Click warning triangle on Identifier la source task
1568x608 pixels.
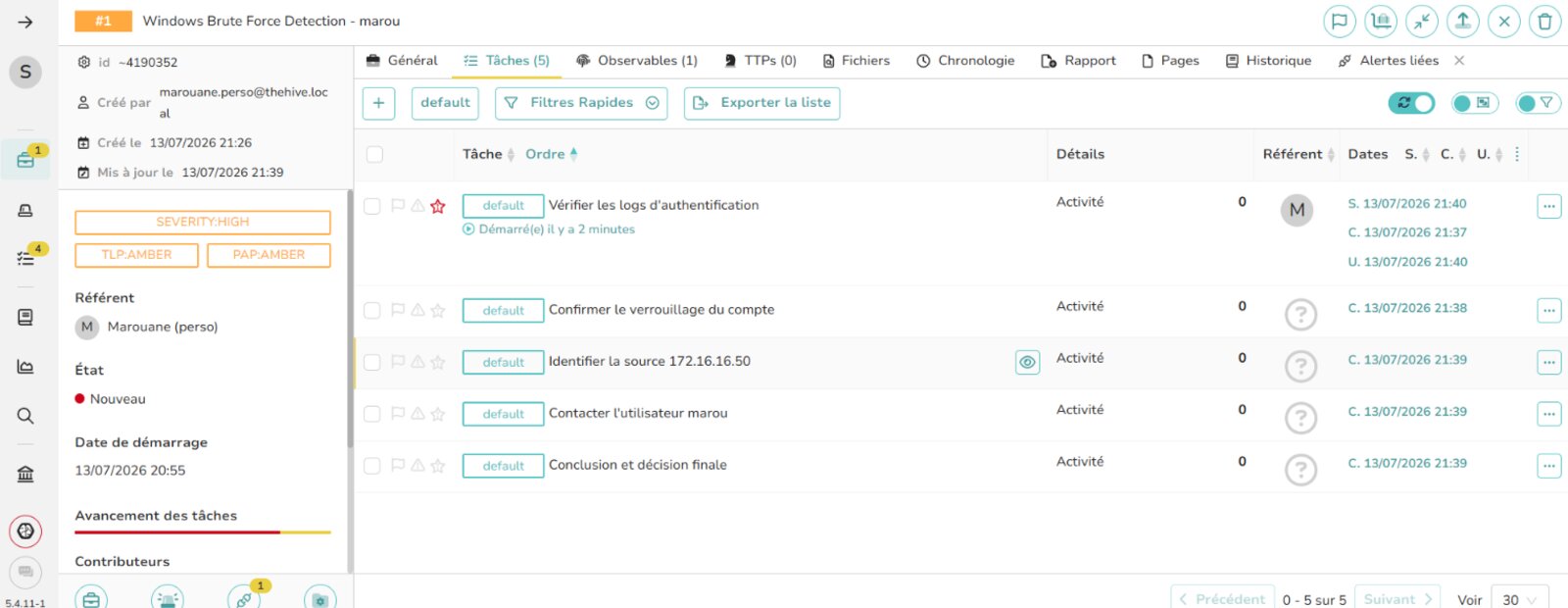417,362
